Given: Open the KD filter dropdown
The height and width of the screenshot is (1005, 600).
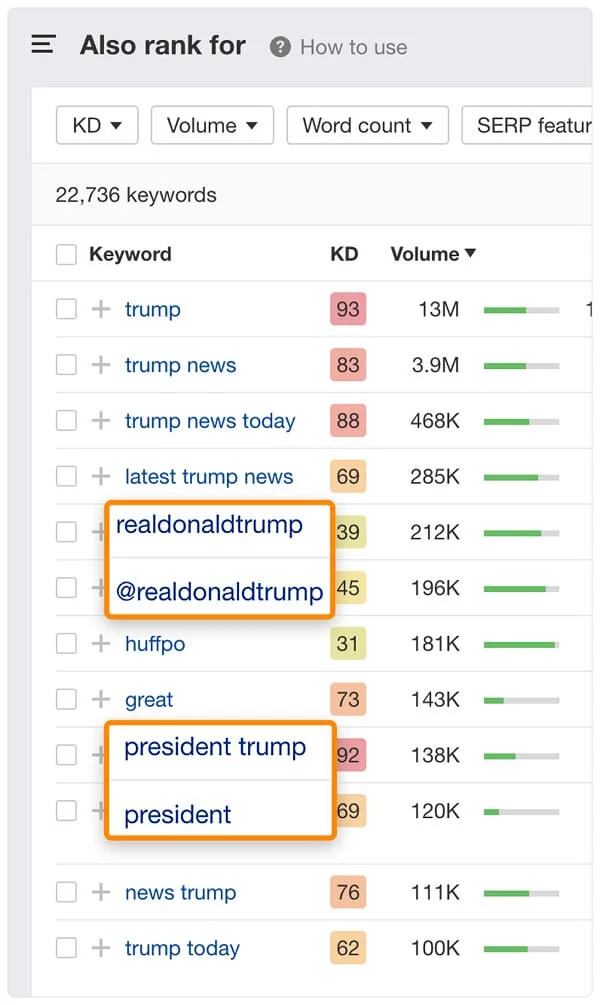Looking at the screenshot, I should click(x=97, y=126).
